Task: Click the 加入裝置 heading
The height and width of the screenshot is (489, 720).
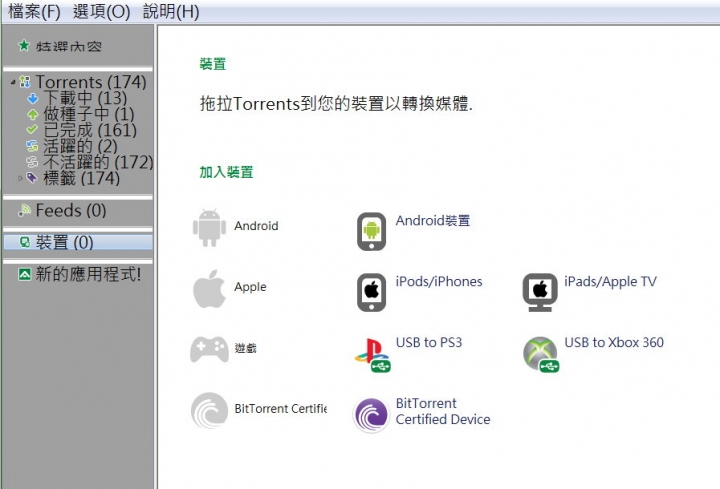Action: [226, 172]
